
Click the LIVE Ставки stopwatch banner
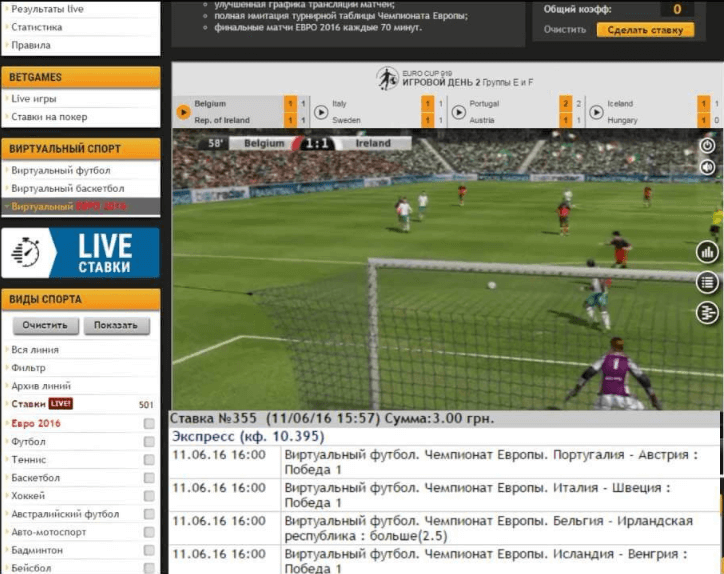[80, 253]
